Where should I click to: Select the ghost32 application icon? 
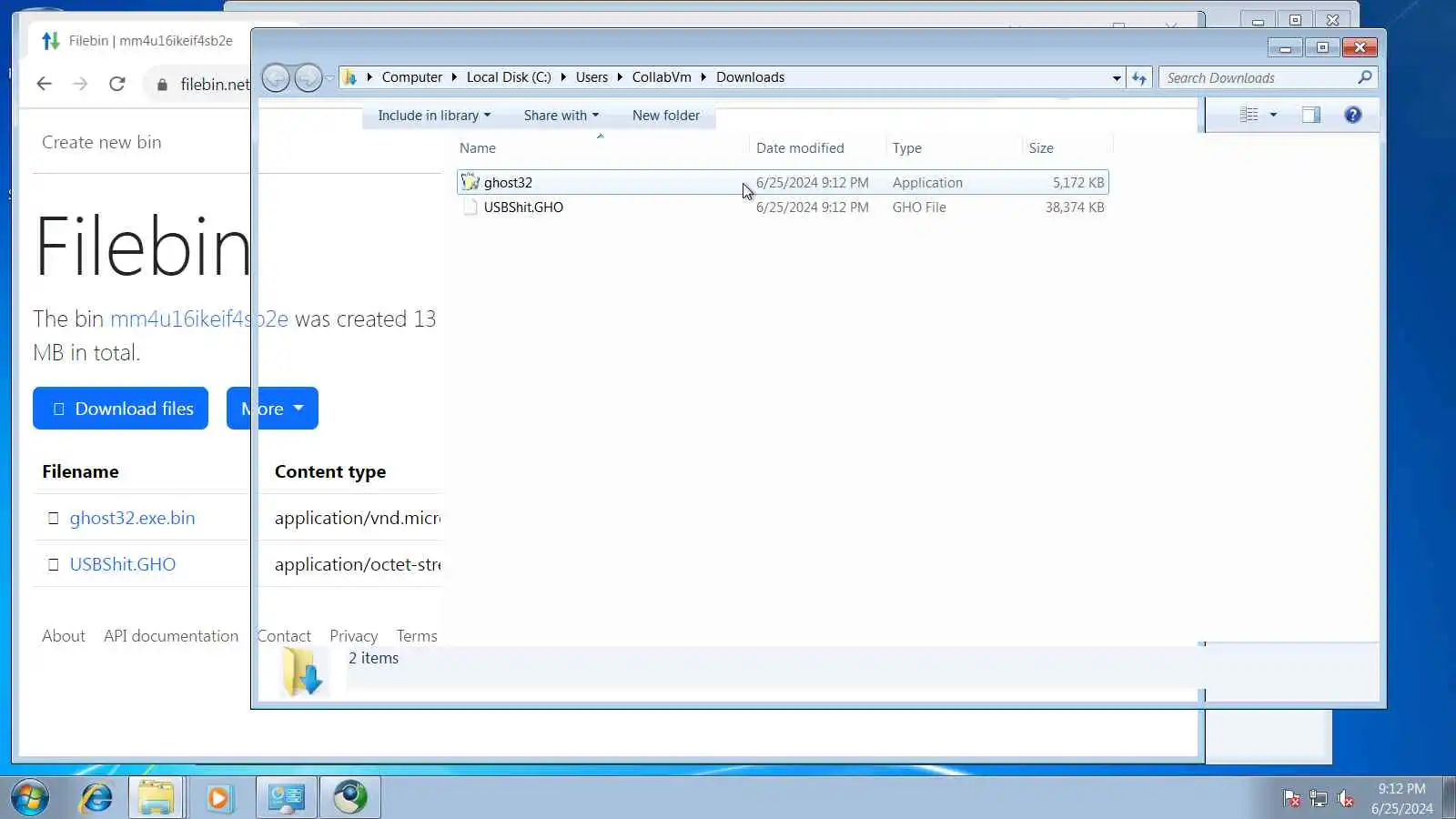click(x=470, y=182)
